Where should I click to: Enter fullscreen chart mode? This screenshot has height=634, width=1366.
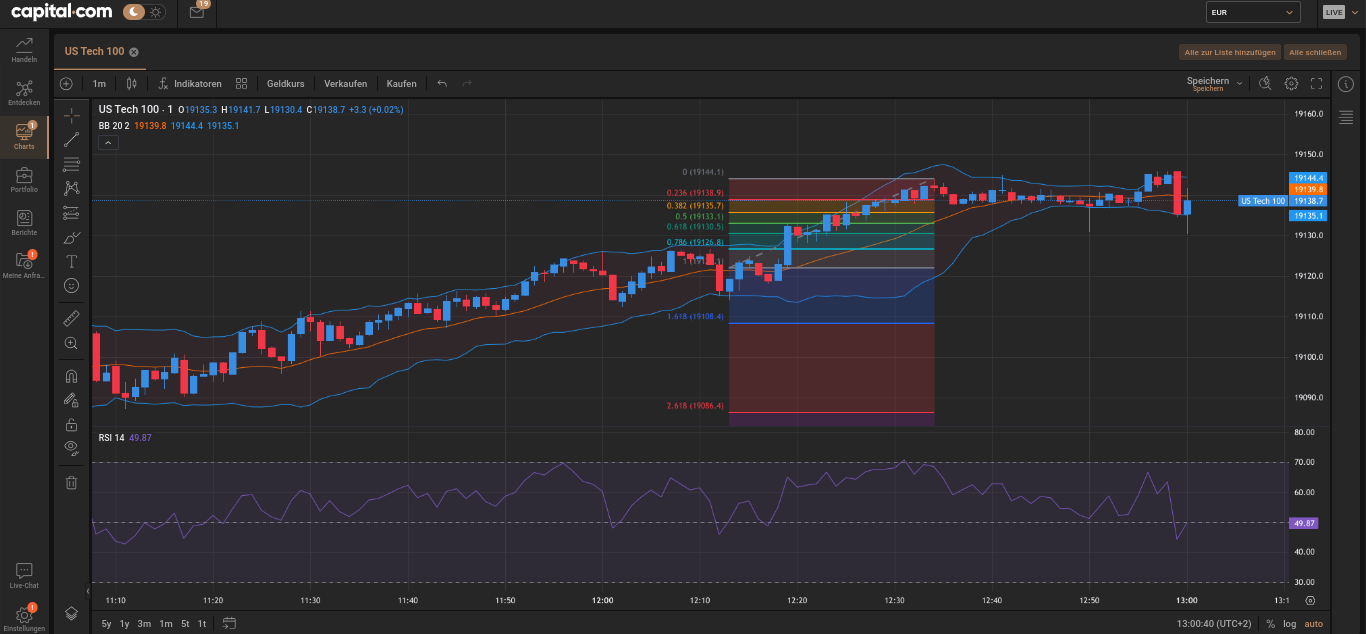point(1316,84)
